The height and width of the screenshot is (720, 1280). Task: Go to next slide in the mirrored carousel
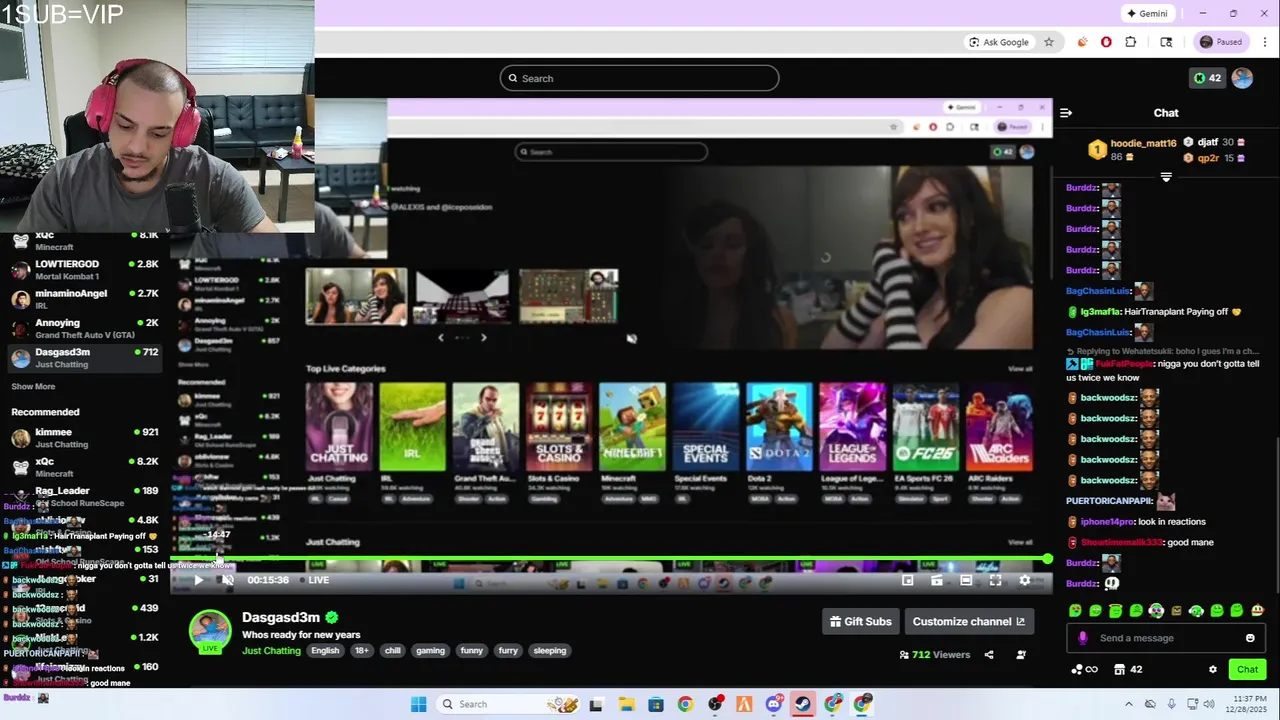(x=483, y=338)
